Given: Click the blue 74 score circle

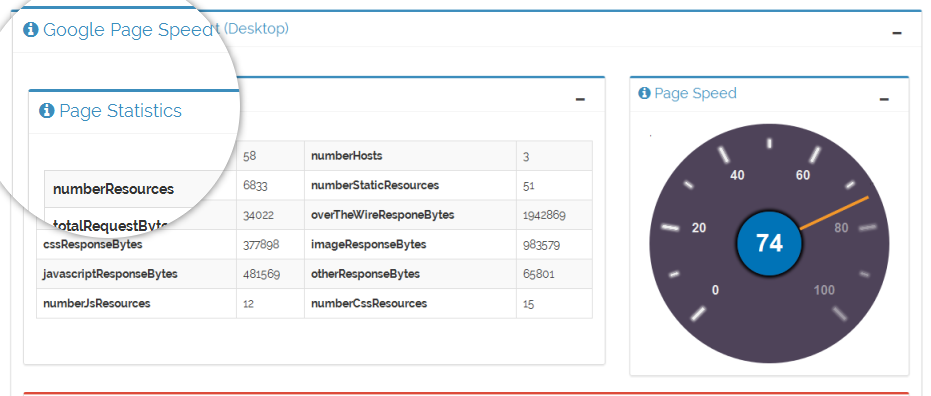Looking at the screenshot, I should (x=769, y=243).
